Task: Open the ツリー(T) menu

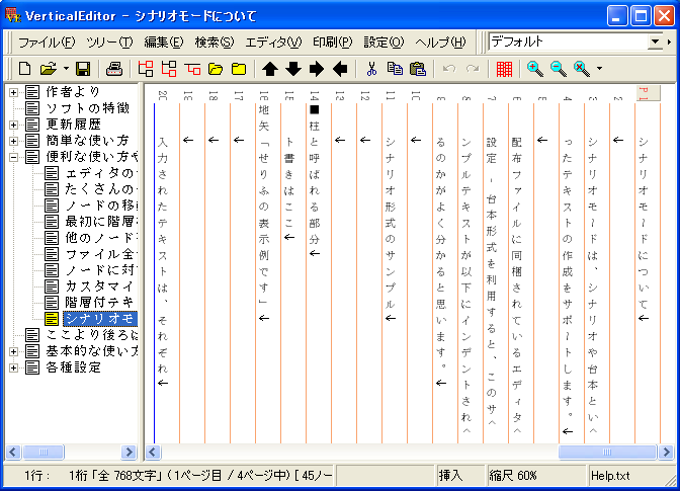Action: pyautogui.click(x=109, y=42)
